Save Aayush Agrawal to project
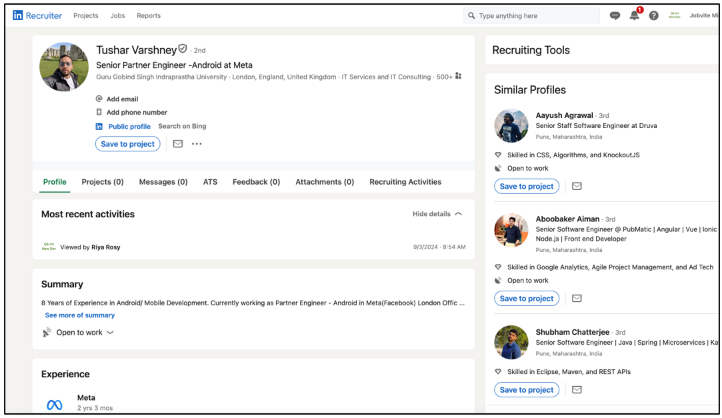The image size is (722, 418). pyautogui.click(x=527, y=186)
